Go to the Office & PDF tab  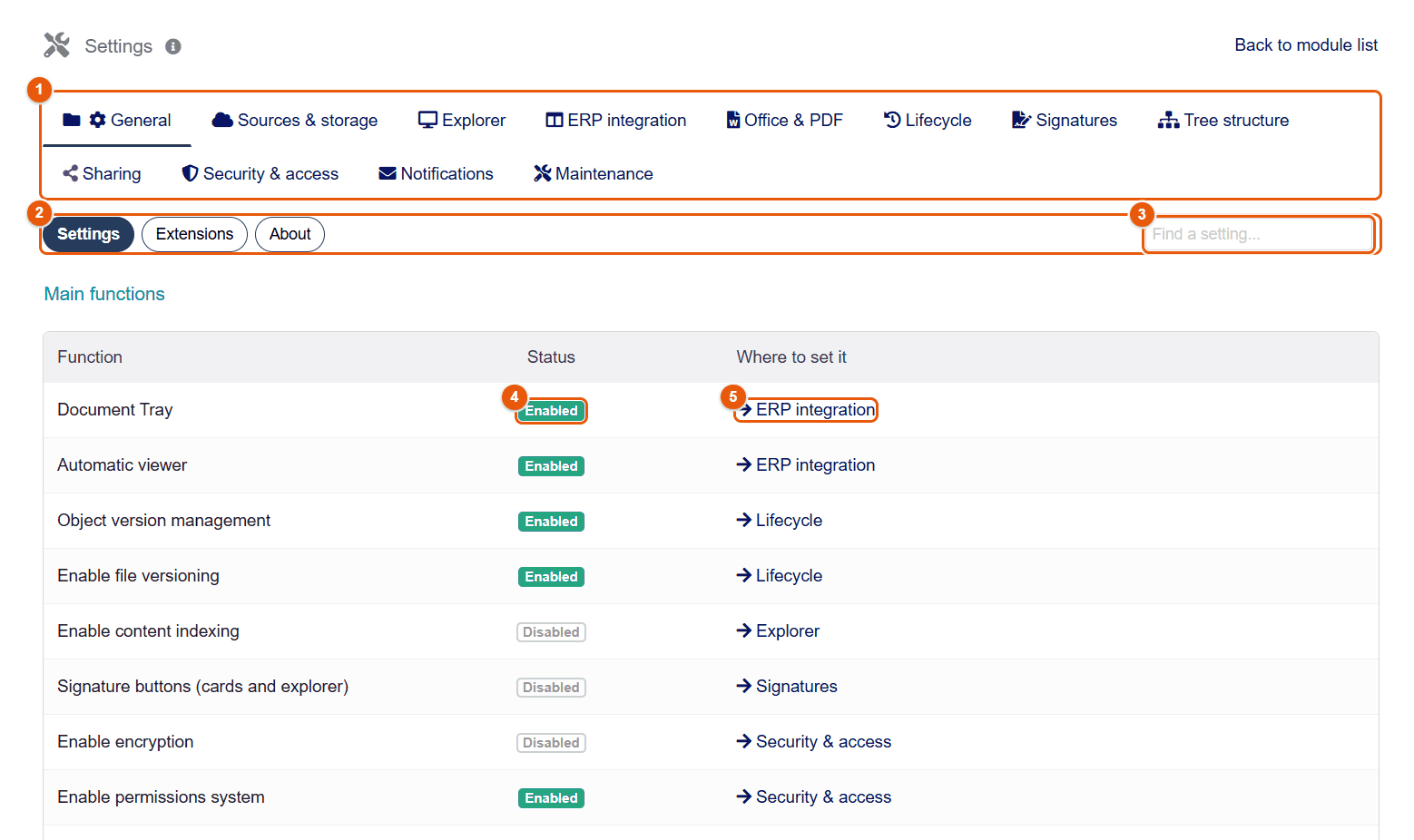785,120
